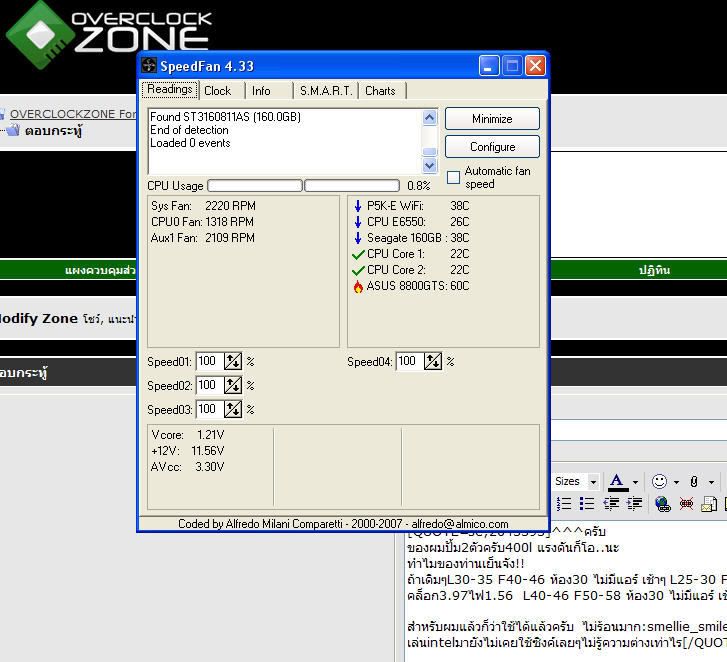727x662 pixels.
Task: Open the Charts tab
Action: point(380,90)
